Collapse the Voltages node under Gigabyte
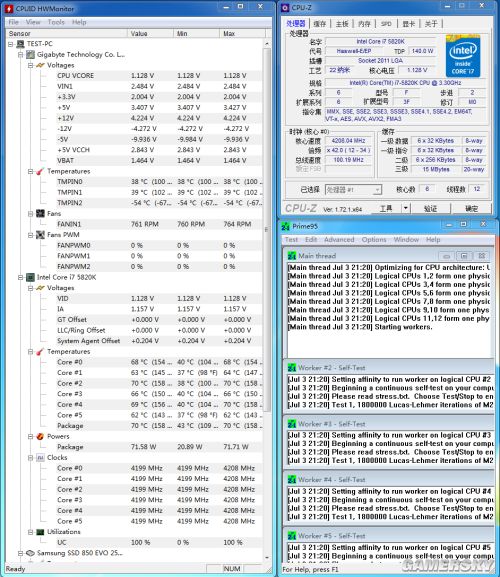The height and width of the screenshot is (577, 500). (31, 66)
